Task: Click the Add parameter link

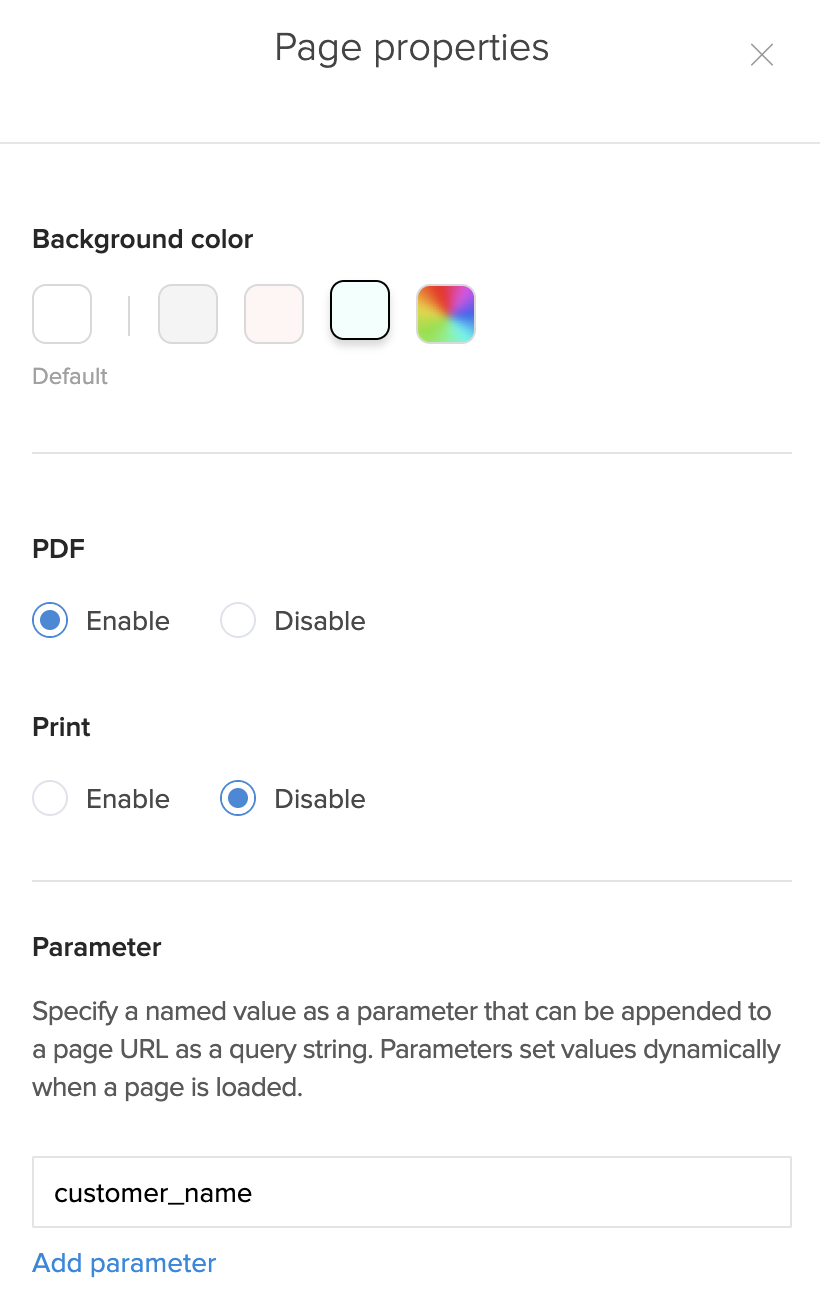Action: pyautogui.click(x=124, y=1263)
